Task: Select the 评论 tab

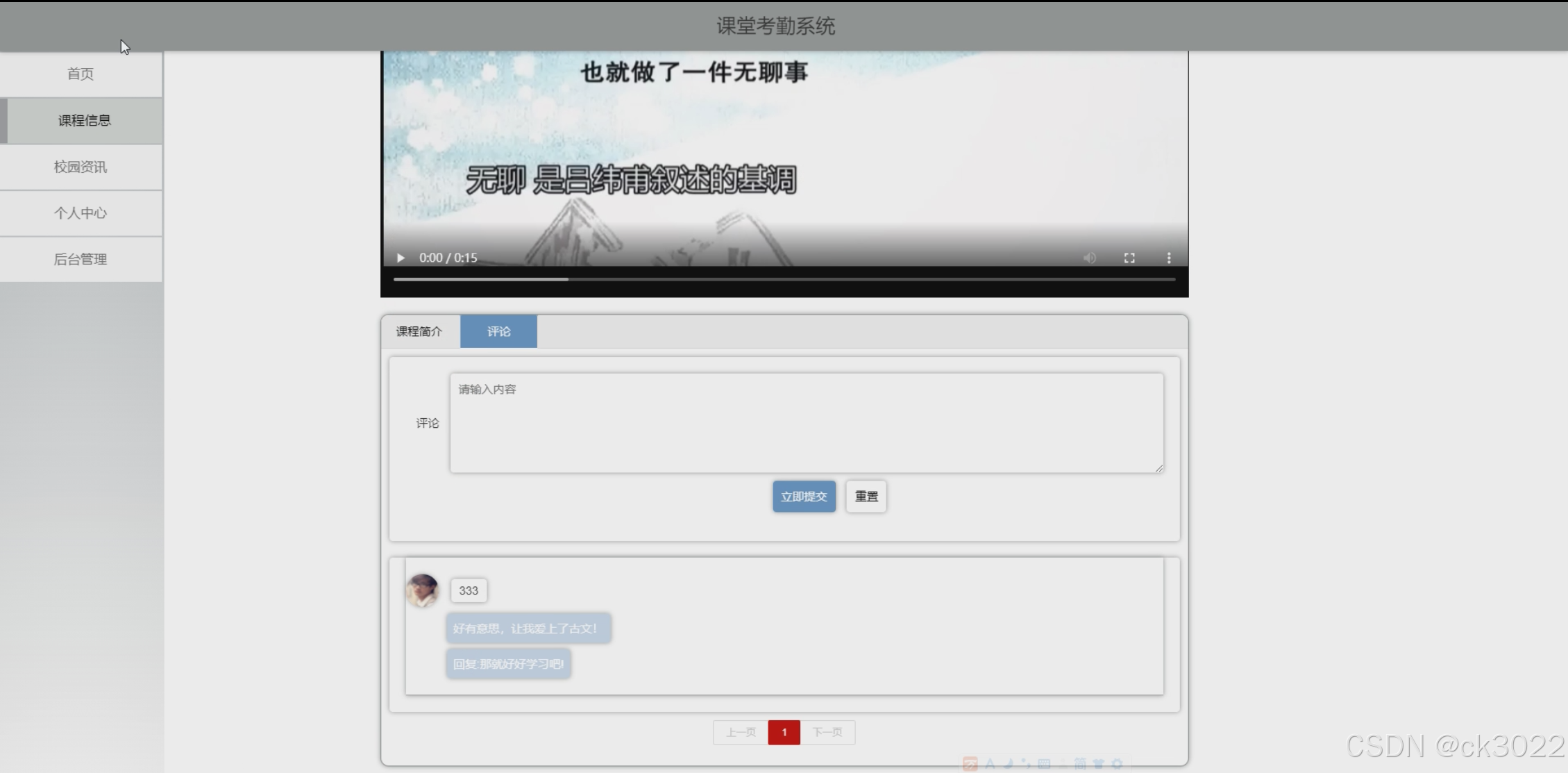Action: coord(498,331)
